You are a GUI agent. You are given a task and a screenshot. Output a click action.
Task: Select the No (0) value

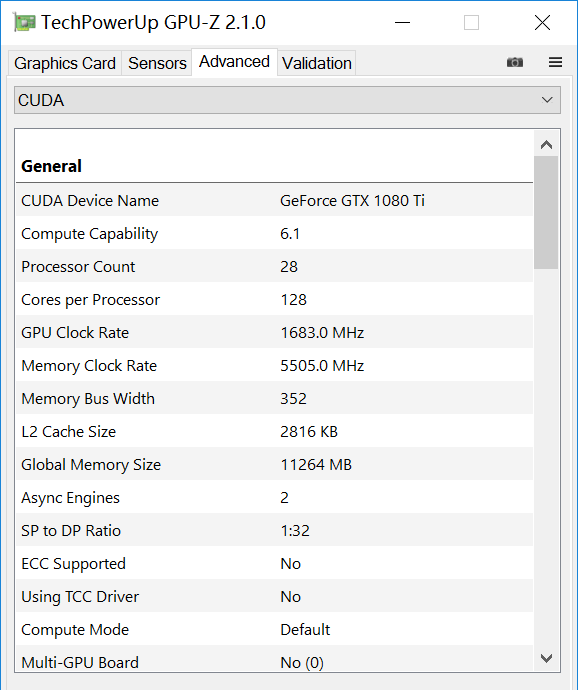[302, 663]
